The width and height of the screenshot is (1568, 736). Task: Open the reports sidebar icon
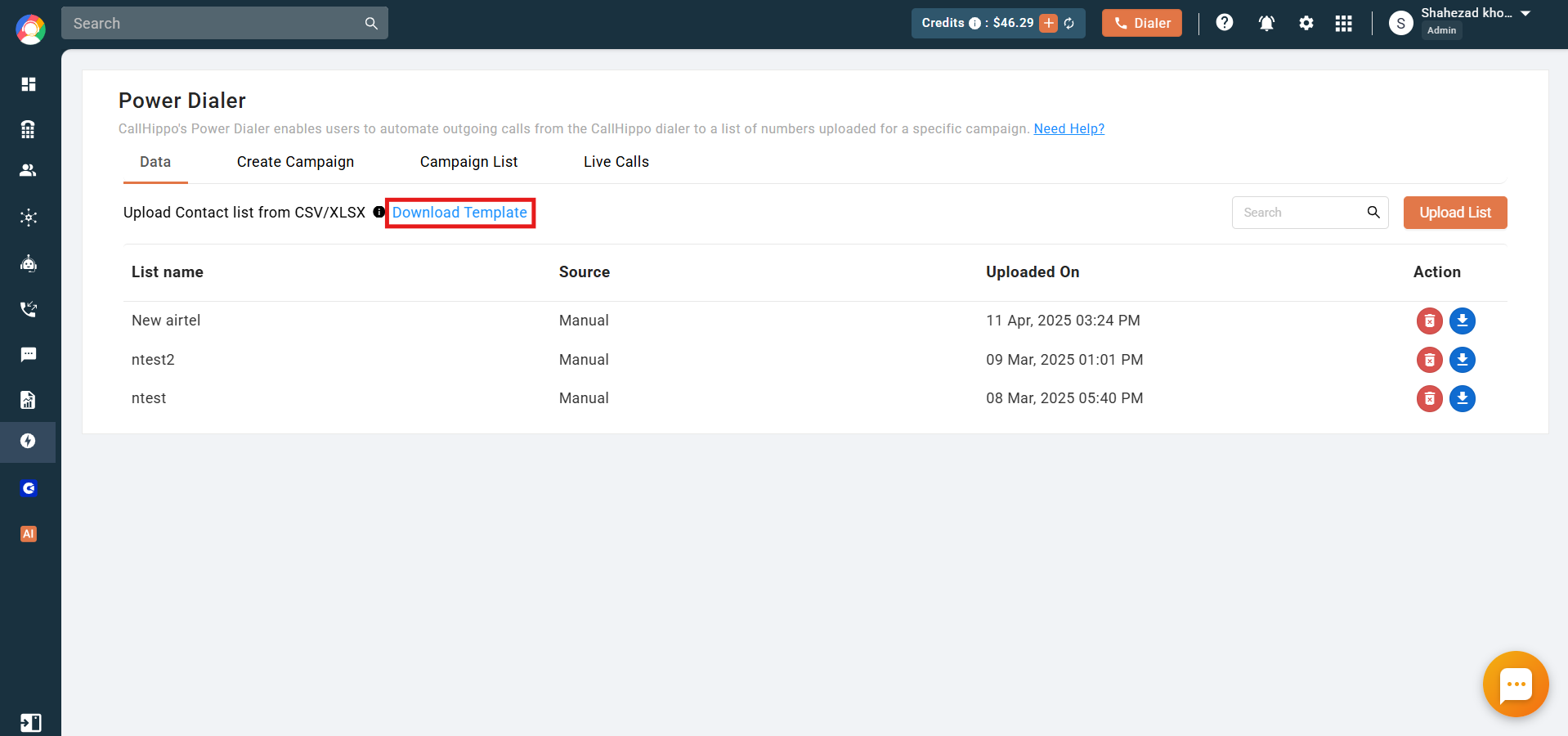pyautogui.click(x=29, y=400)
